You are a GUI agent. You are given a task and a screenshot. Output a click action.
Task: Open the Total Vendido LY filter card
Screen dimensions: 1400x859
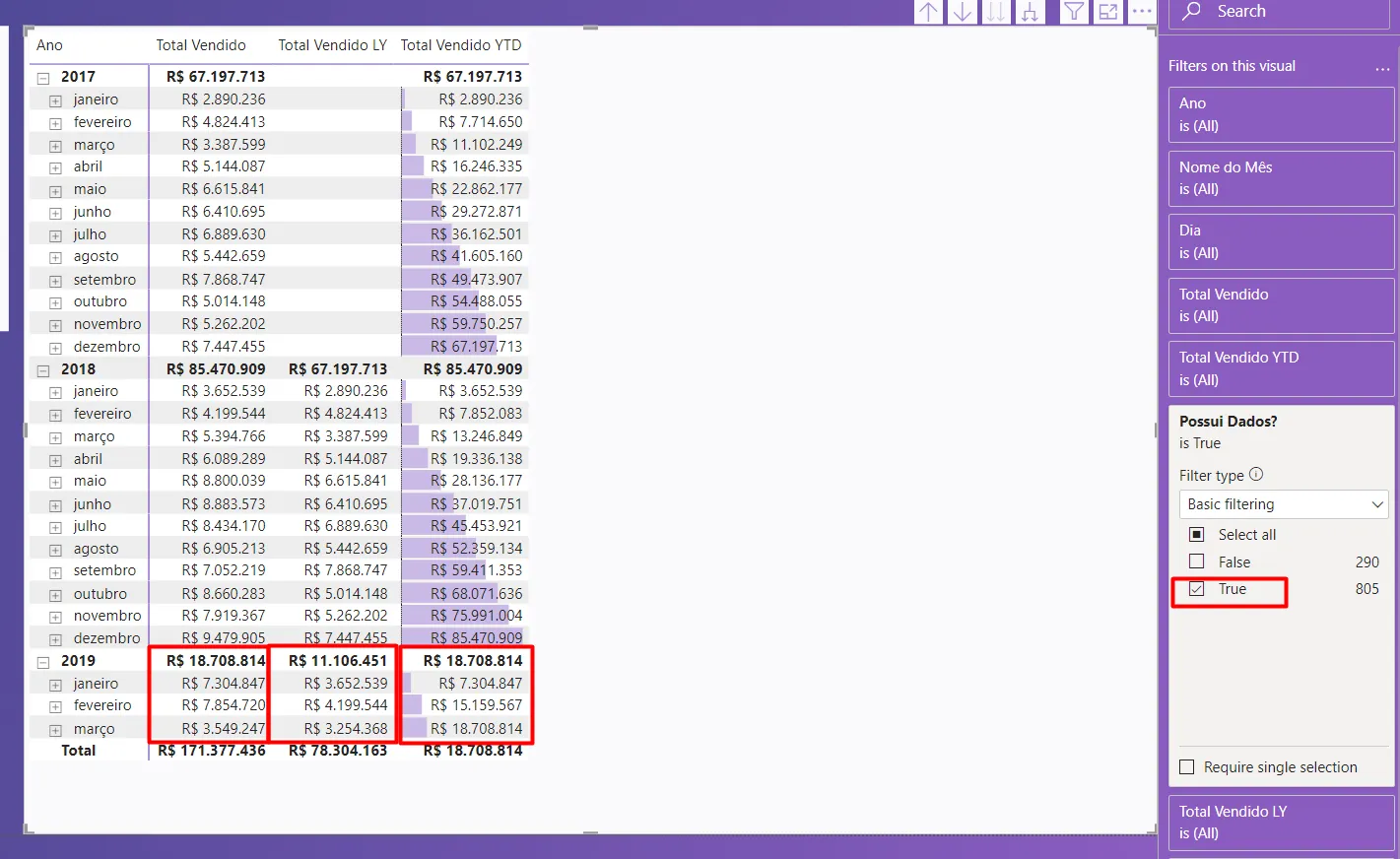point(1281,823)
